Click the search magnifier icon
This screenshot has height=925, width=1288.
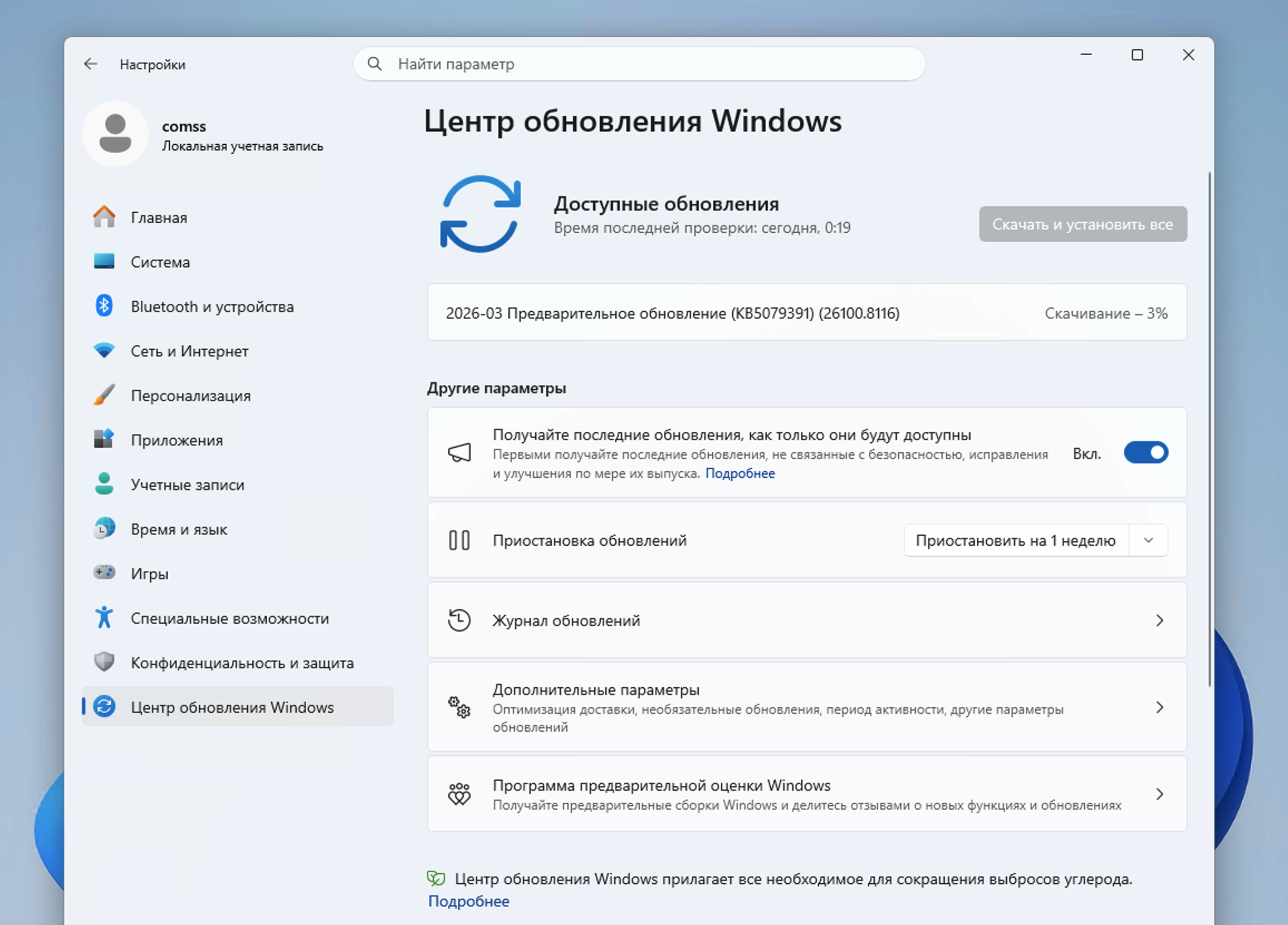[375, 63]
